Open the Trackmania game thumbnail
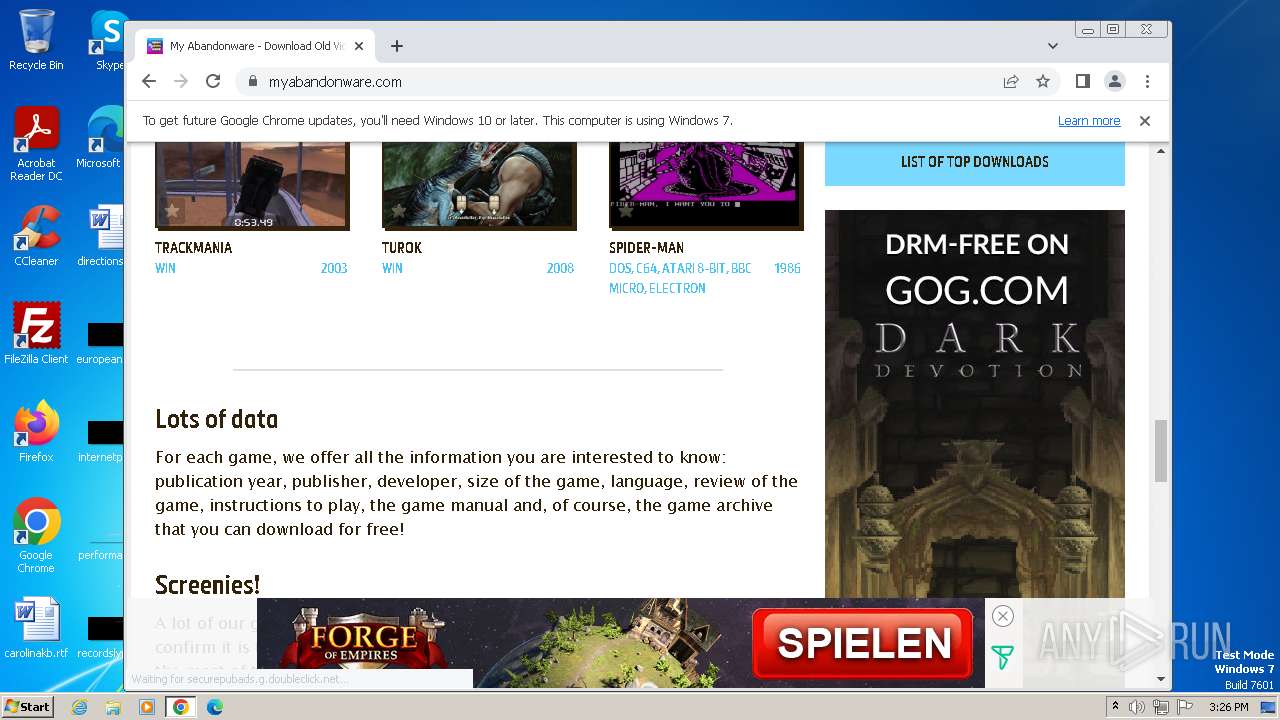This screenshot has height=720, width=1280. 252,185
